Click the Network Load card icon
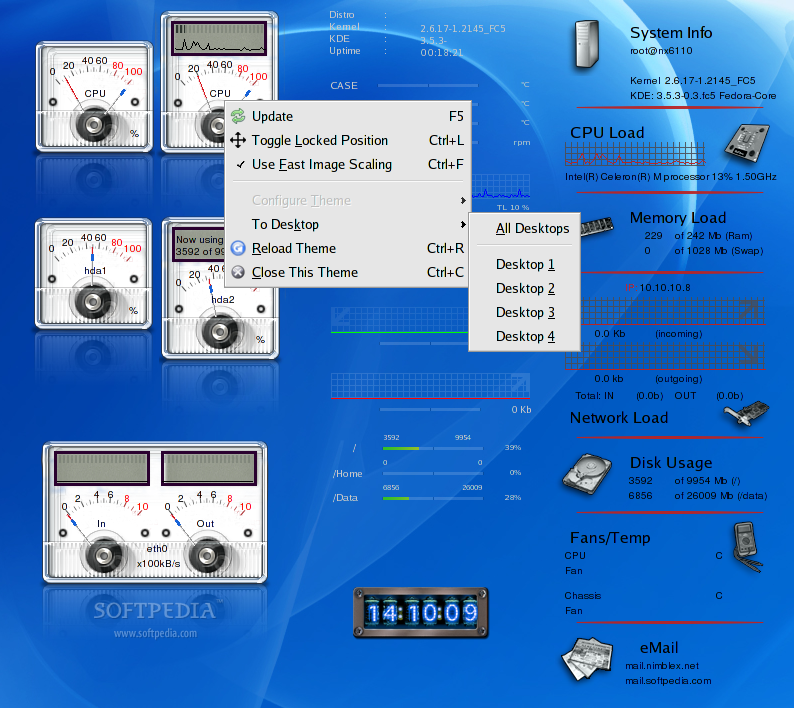Image resolution: width=794 pixels, height=708 pixels. [x=746, y=412]
